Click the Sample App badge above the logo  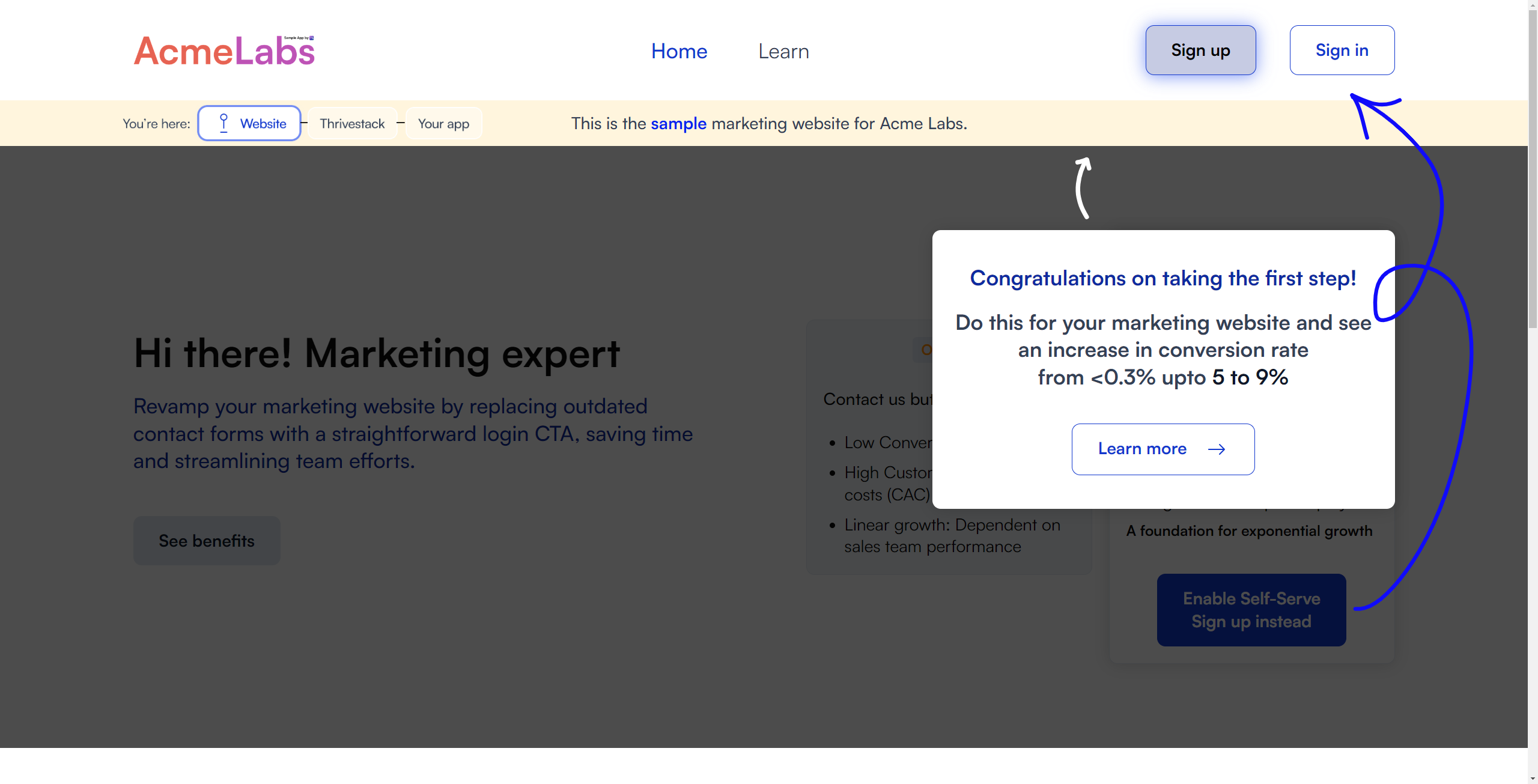pos(299,38)
